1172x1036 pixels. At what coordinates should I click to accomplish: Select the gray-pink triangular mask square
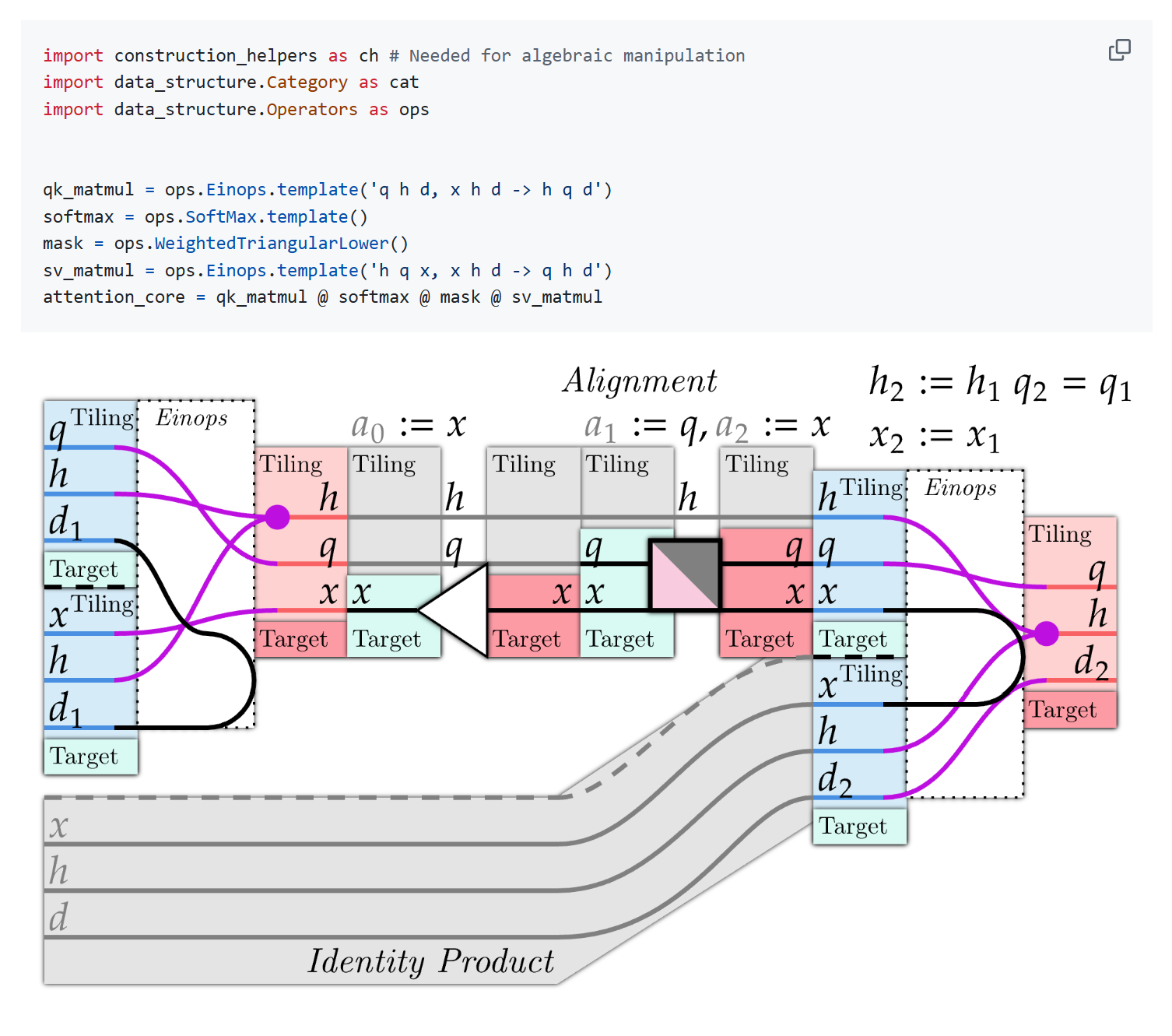coord(685,575)
